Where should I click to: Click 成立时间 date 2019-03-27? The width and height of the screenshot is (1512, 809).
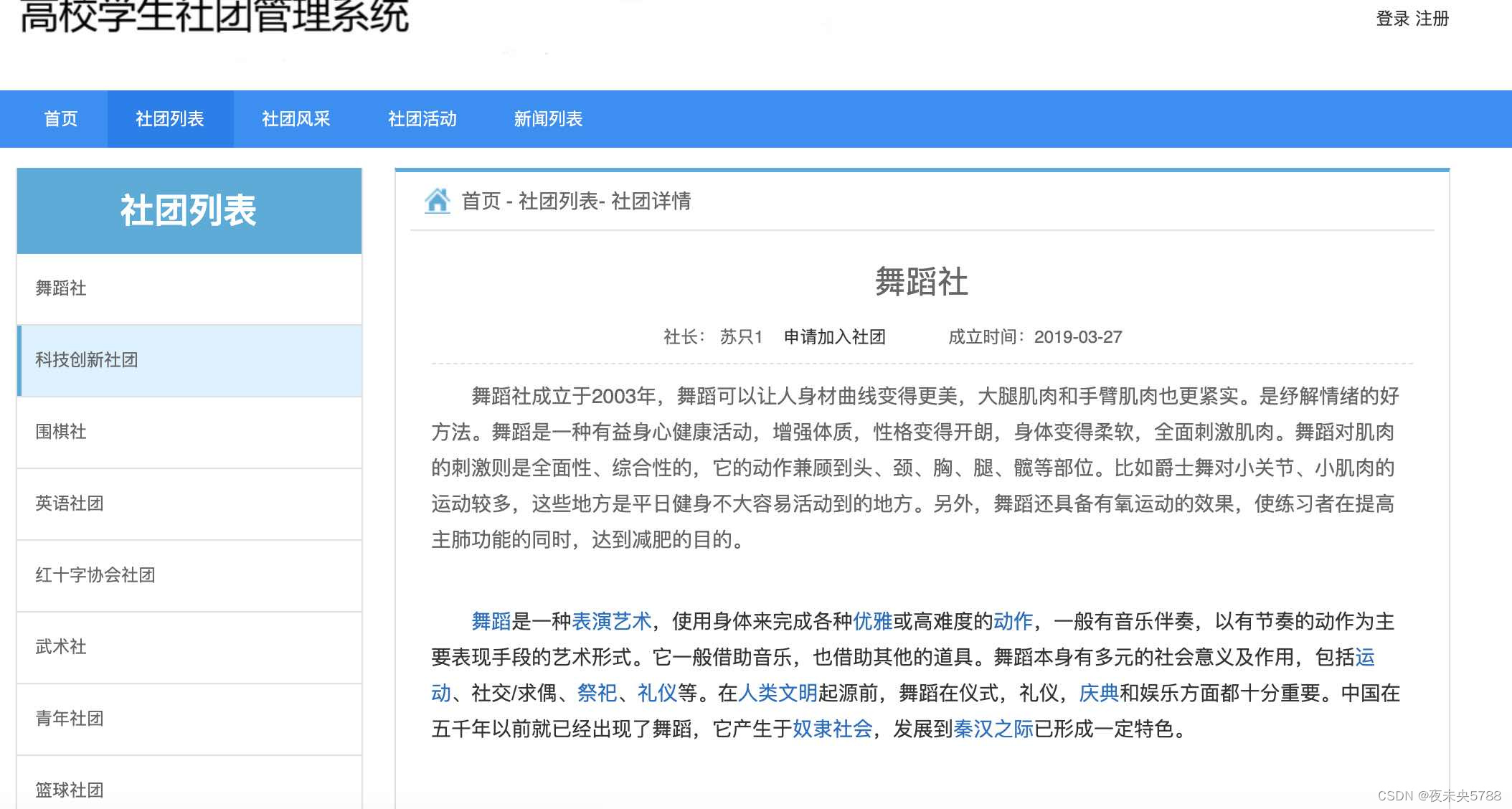(1078, 337)
